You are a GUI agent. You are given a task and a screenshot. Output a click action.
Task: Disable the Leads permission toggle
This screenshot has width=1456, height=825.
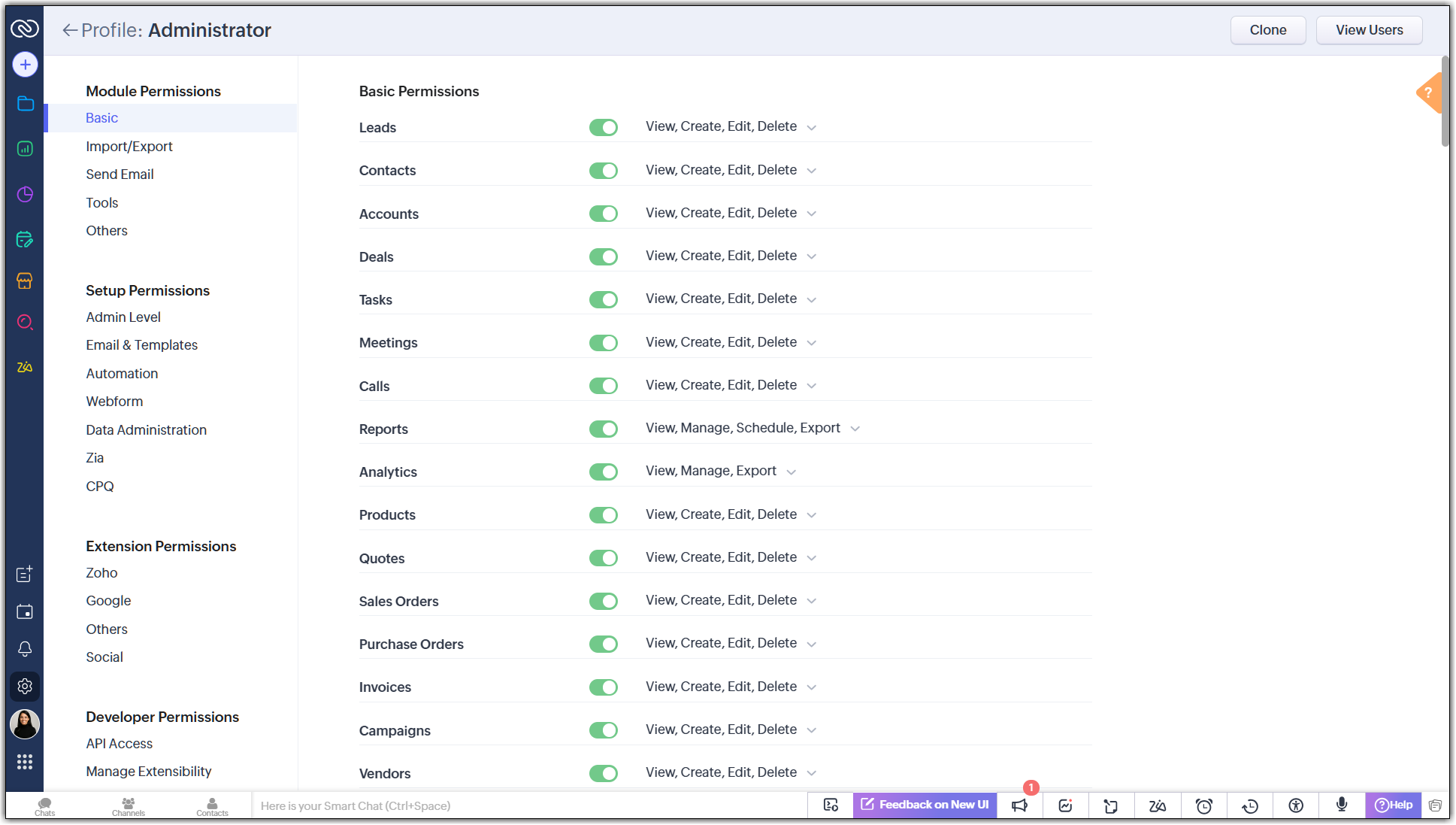[604, 128]
